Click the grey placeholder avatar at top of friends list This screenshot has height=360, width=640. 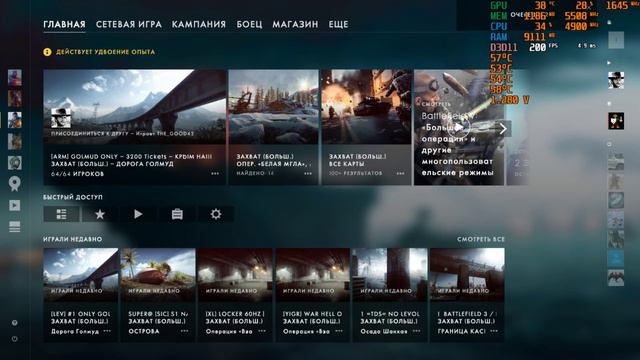(x=616, y=40)
